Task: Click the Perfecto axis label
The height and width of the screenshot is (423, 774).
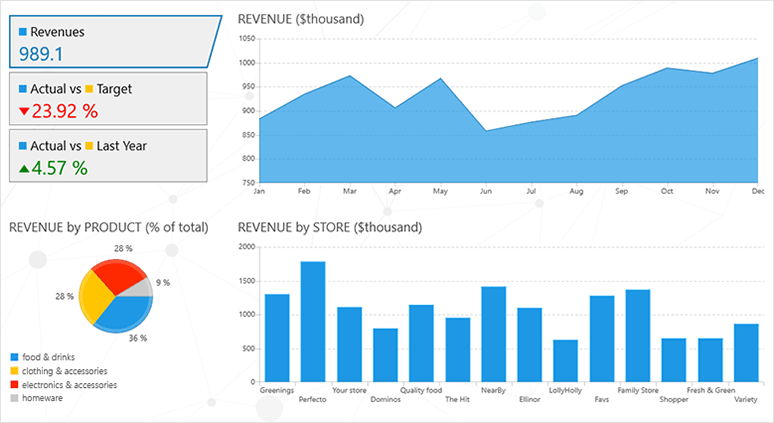Action: pos(313,399)
